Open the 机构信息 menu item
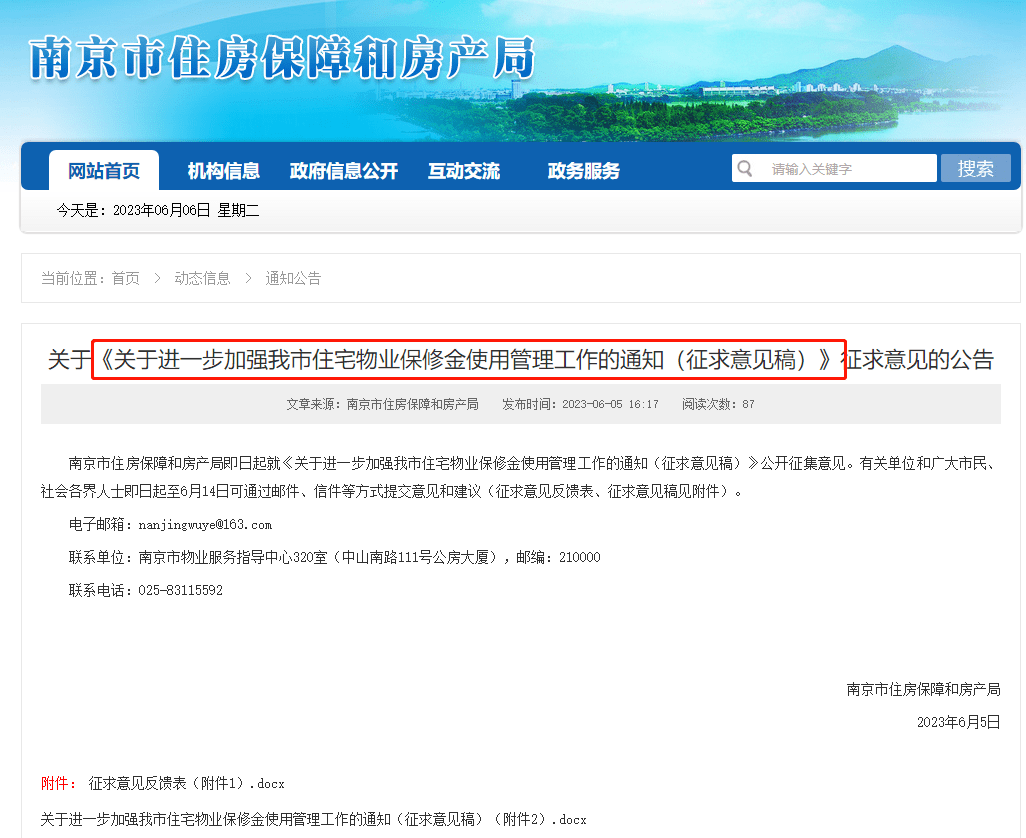Viewport: 1026px width, 838px height. (224, 171)
